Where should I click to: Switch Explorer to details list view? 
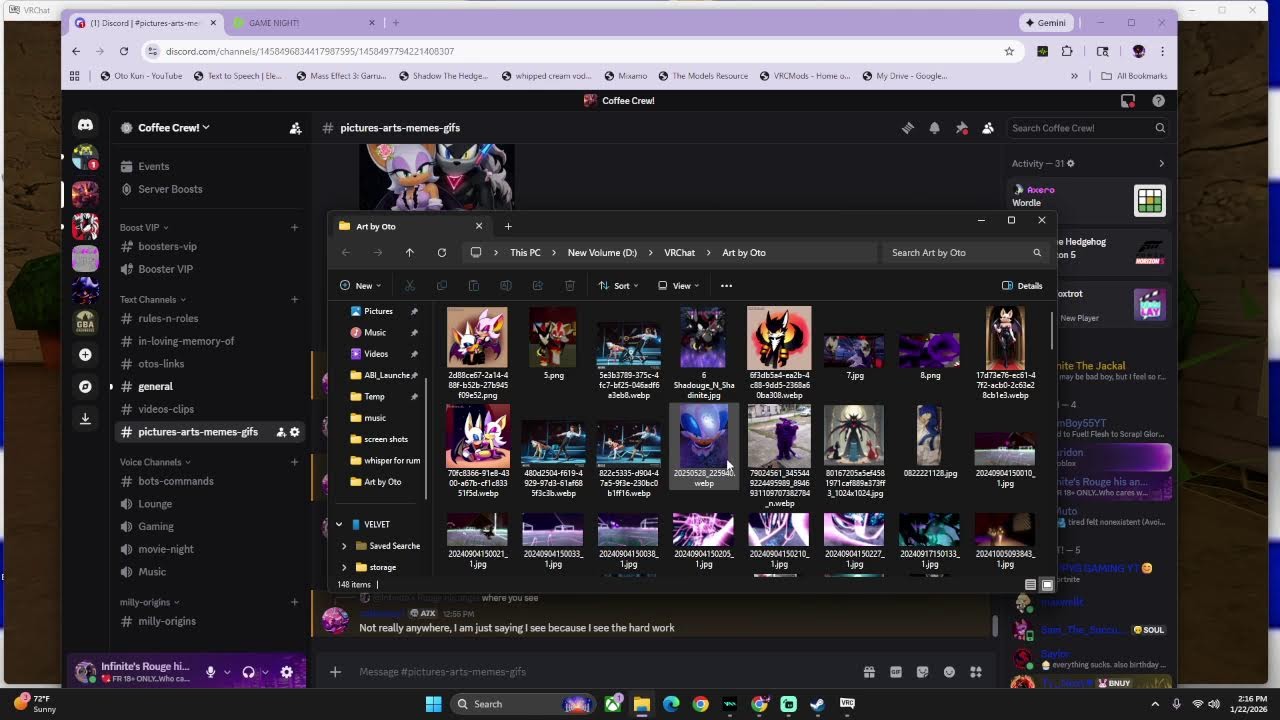(x=1031, y=584)
